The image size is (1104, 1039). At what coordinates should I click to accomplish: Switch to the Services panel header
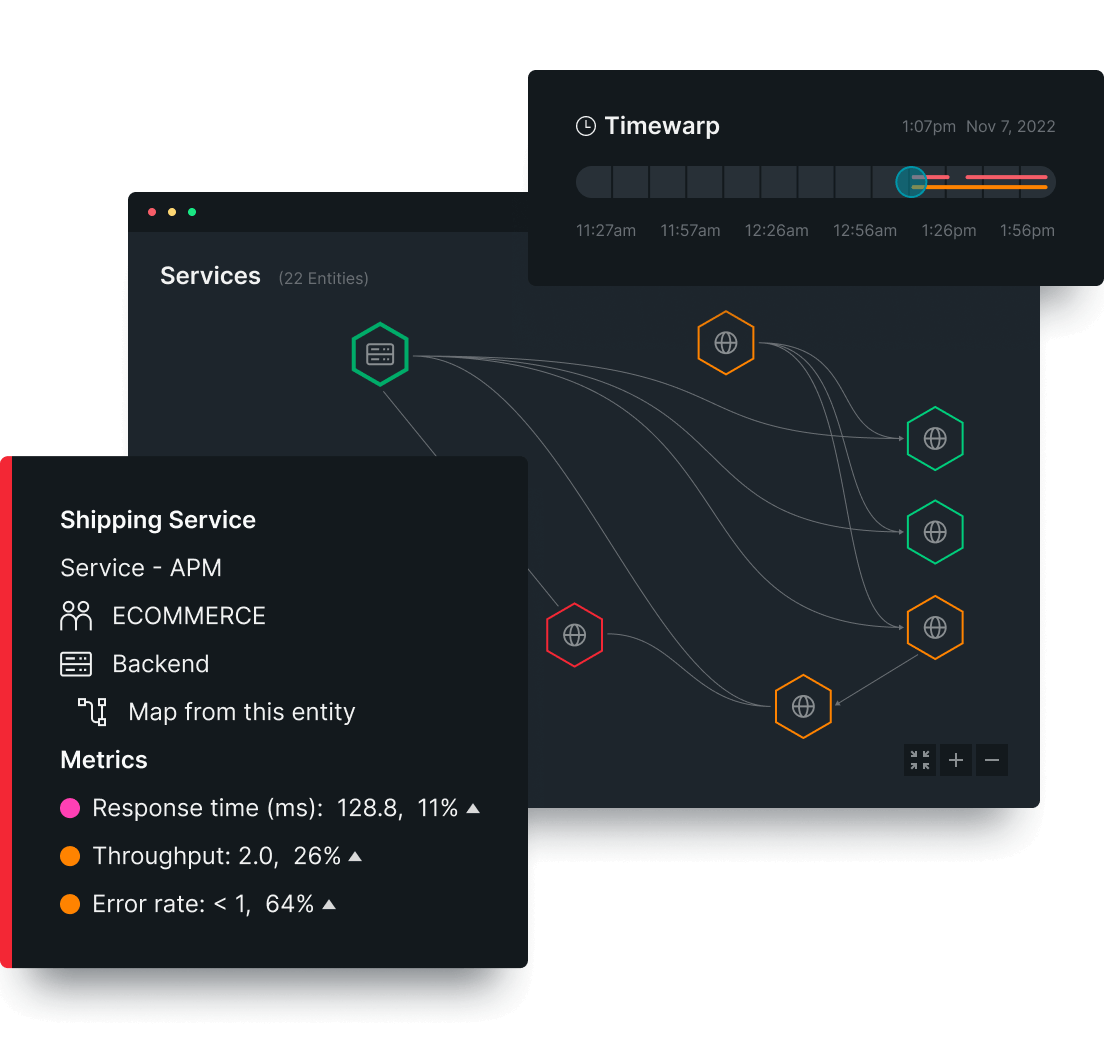pyautogui.click(x=210, y=275)
